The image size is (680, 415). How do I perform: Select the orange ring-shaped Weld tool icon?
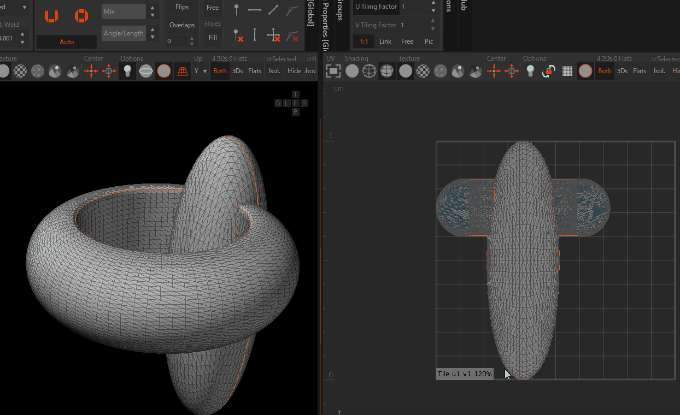click(x=82, y=16)
